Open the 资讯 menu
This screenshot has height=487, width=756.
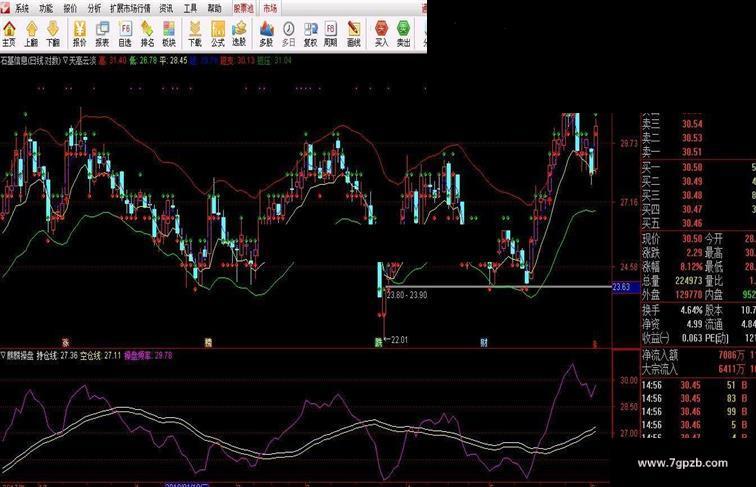[166, 8]
